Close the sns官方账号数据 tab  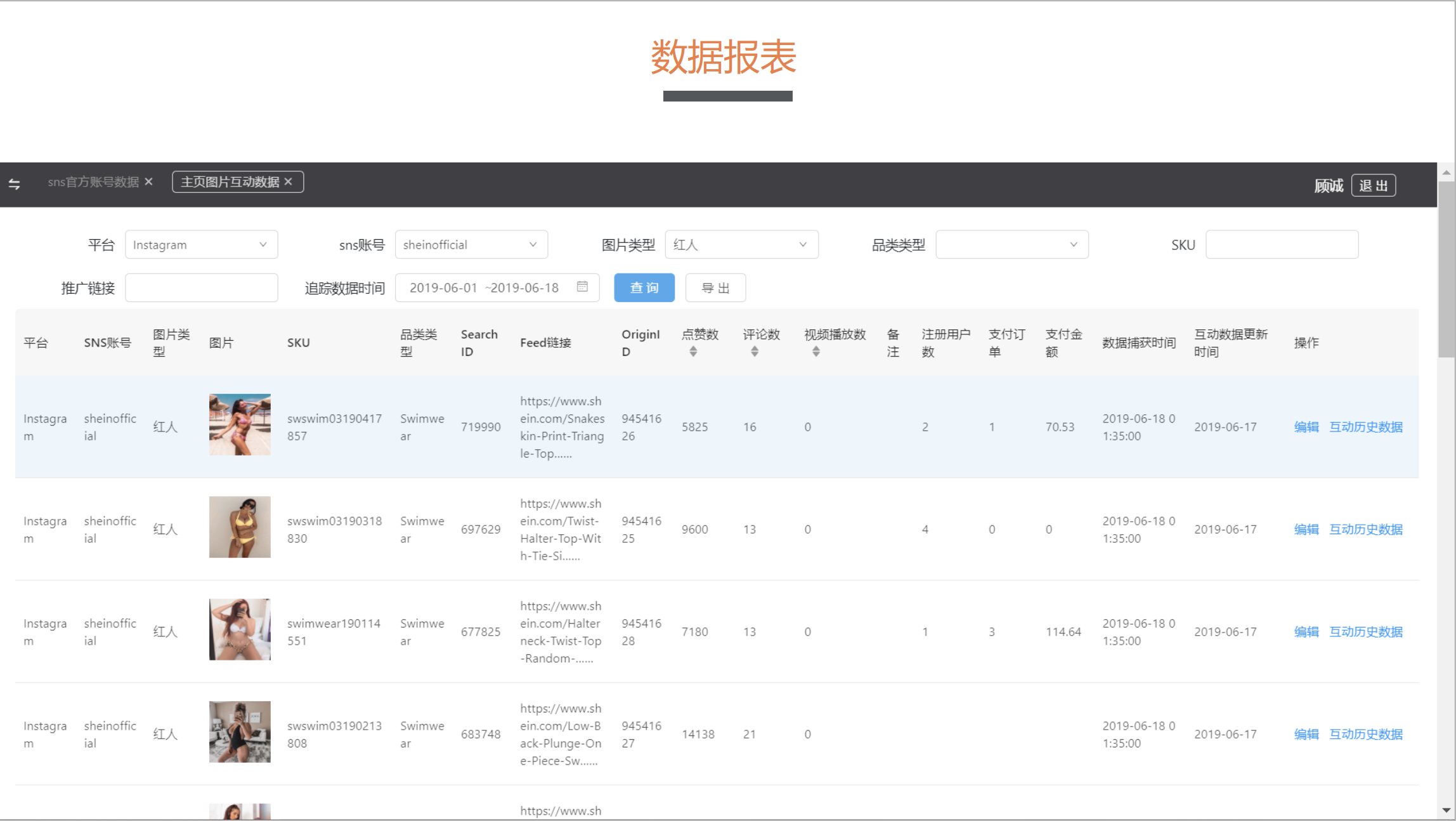[149, 181]
